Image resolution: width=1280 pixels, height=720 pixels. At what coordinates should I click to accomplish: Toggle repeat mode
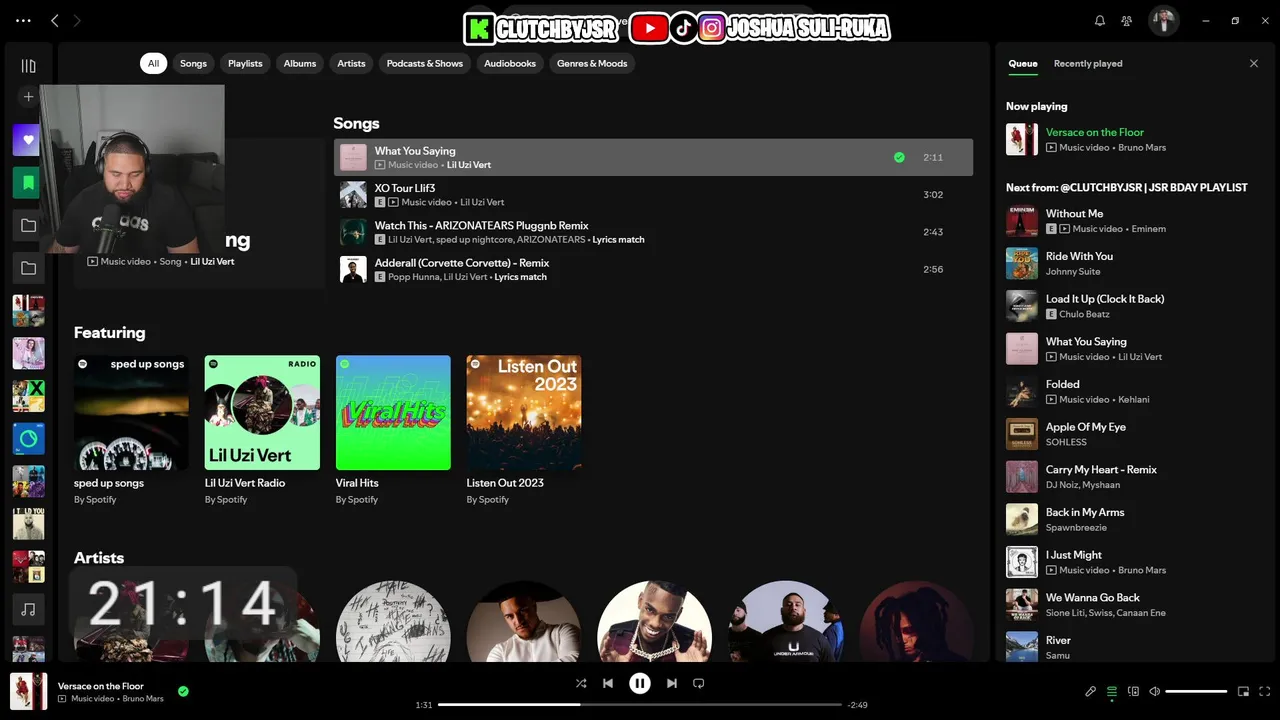[699, 683]
